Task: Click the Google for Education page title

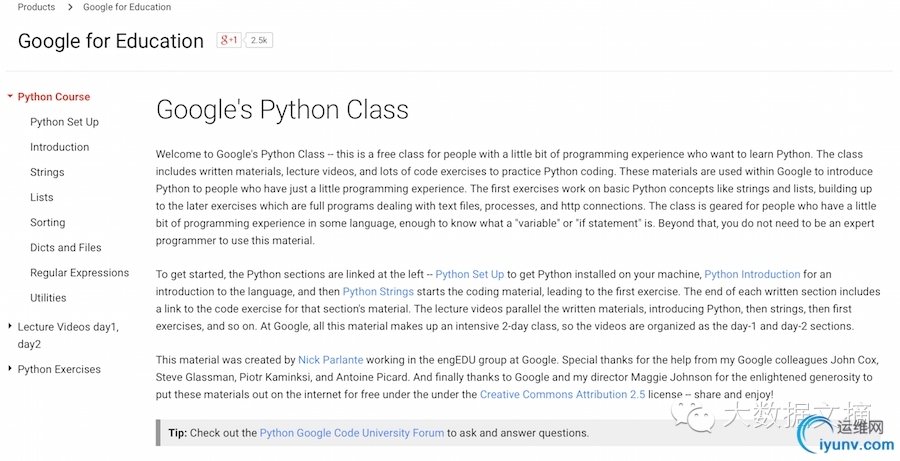Action: point(111,41)
